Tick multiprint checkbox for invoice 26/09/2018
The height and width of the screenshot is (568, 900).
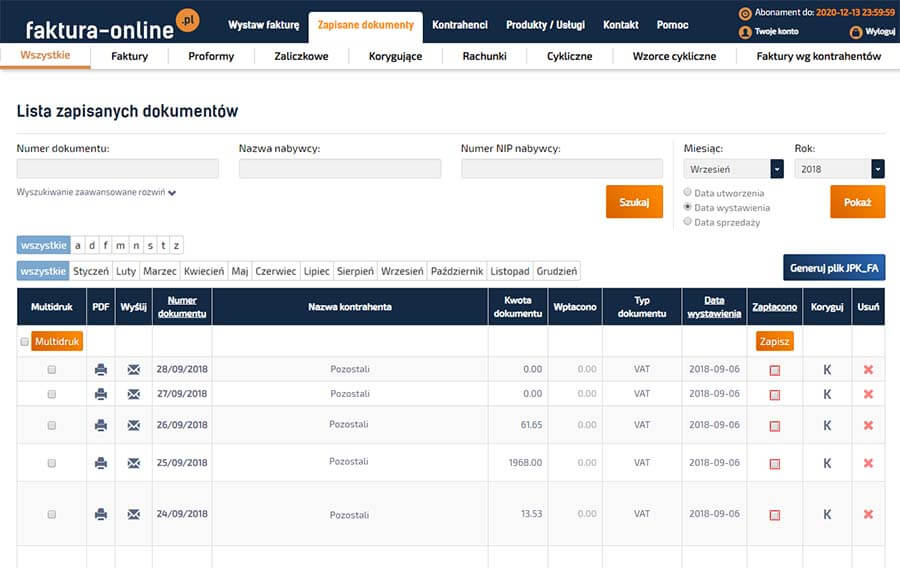tap(52, 425)
